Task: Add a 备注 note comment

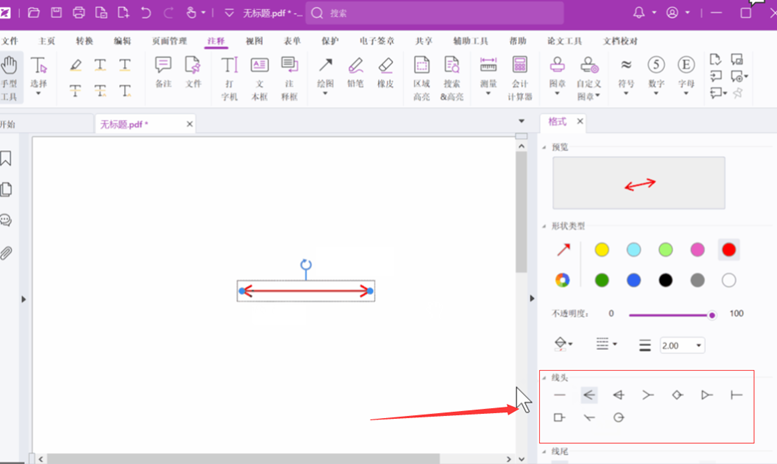Action: 163,74
